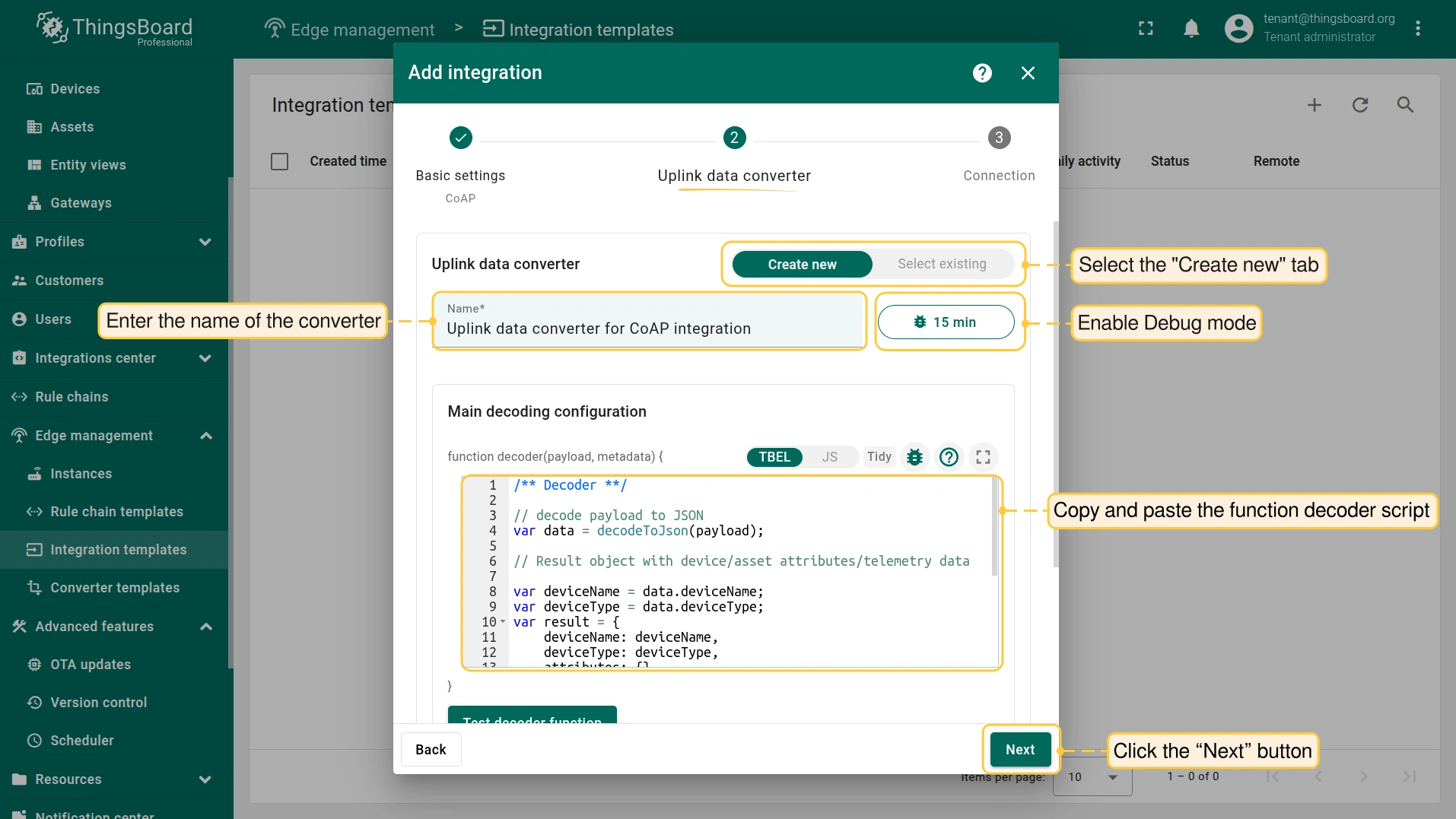Toggle fullscreen mode in top bar
Screen dimensions: 1456x819
coord(1146,29)
